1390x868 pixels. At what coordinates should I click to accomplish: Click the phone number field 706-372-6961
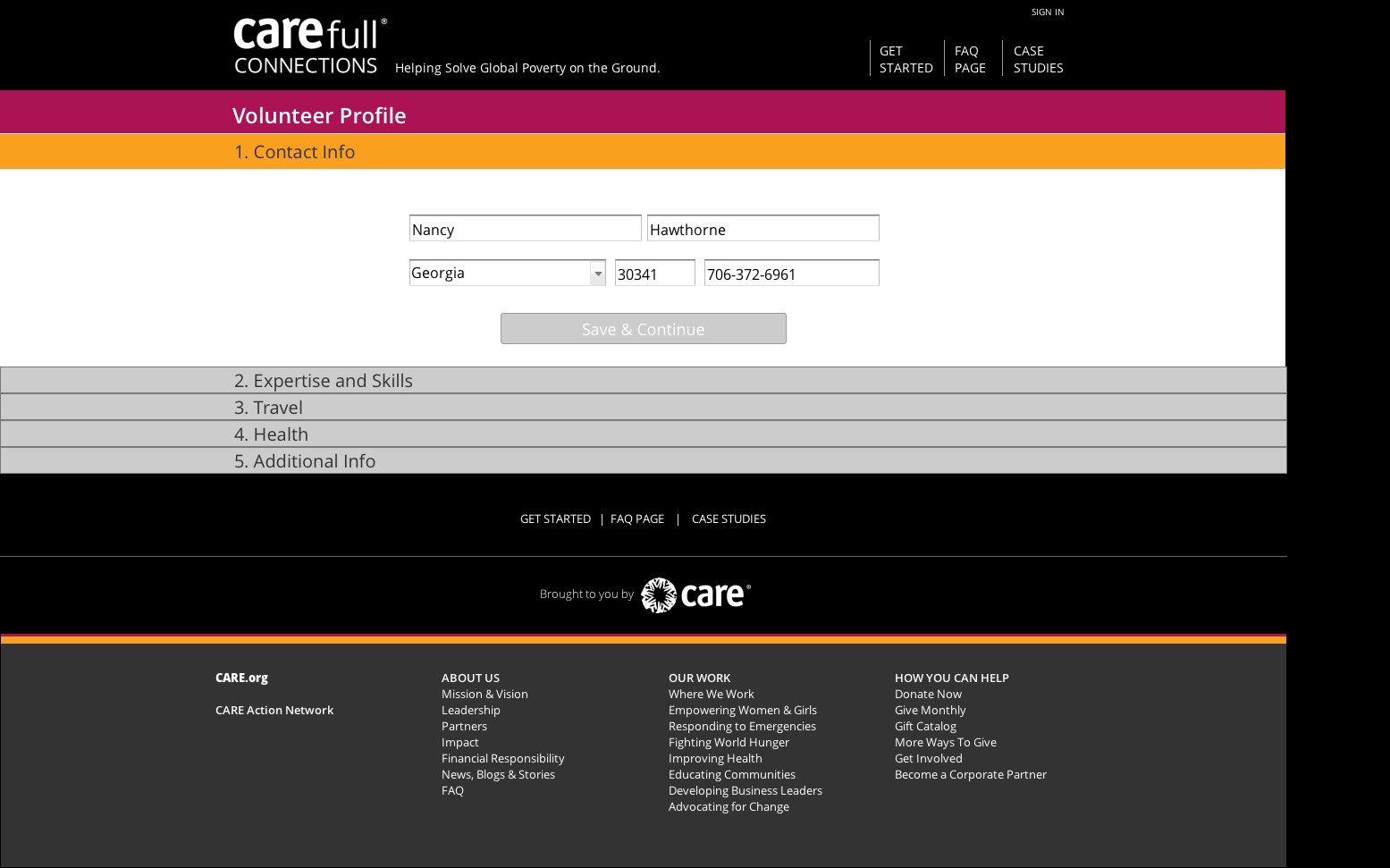point(792,273)
